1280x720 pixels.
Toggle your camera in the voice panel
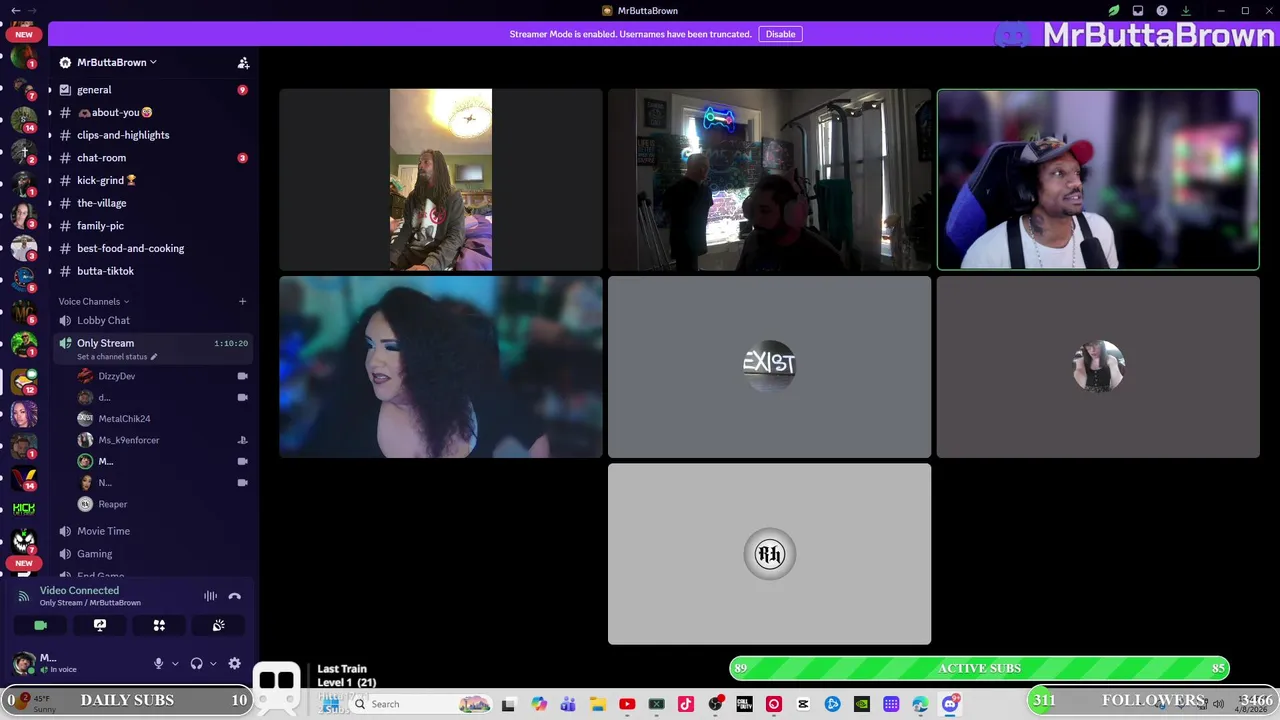(x=40, y=625)
